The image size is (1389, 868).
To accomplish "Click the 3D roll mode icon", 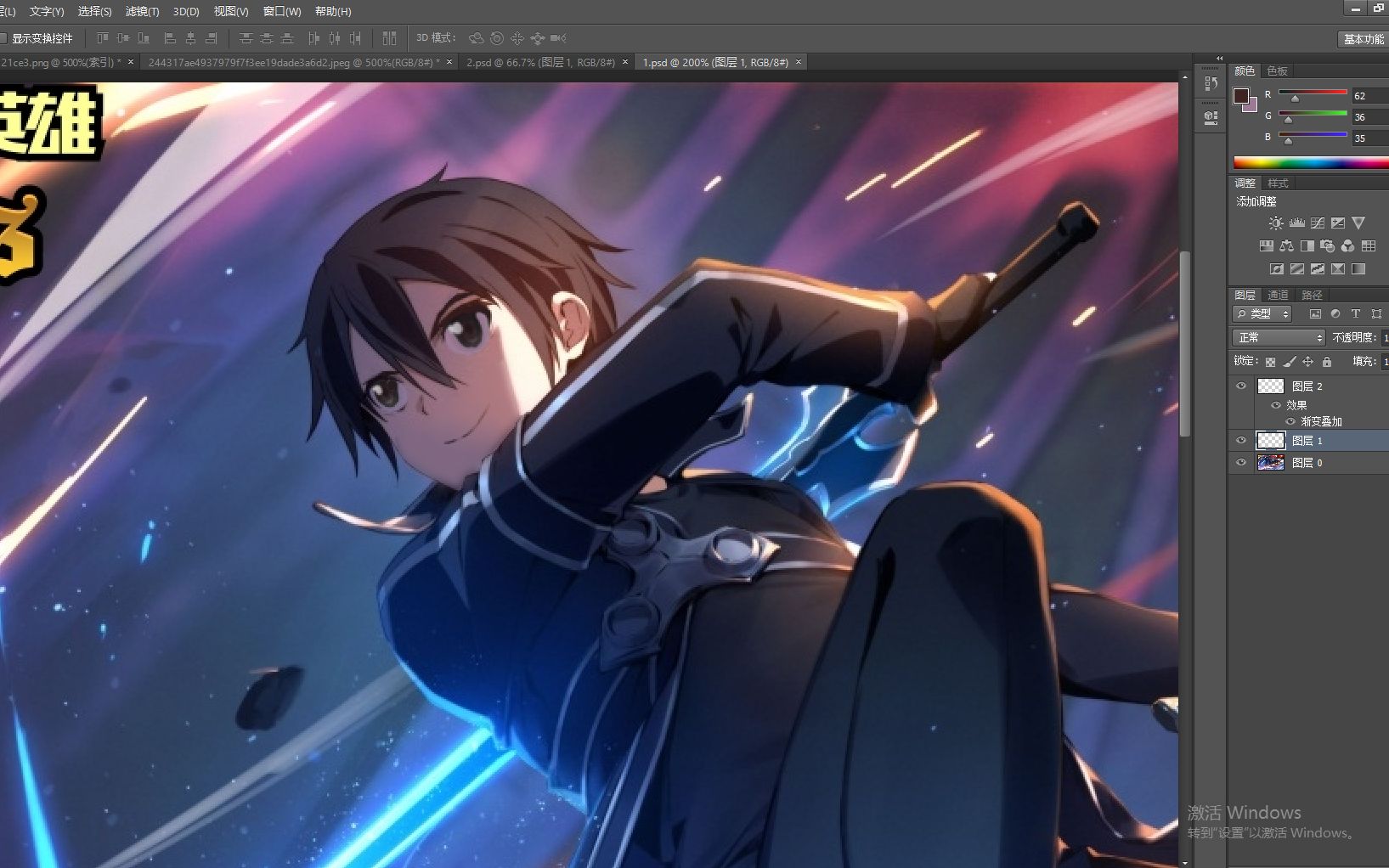I will tap(497, 38).
